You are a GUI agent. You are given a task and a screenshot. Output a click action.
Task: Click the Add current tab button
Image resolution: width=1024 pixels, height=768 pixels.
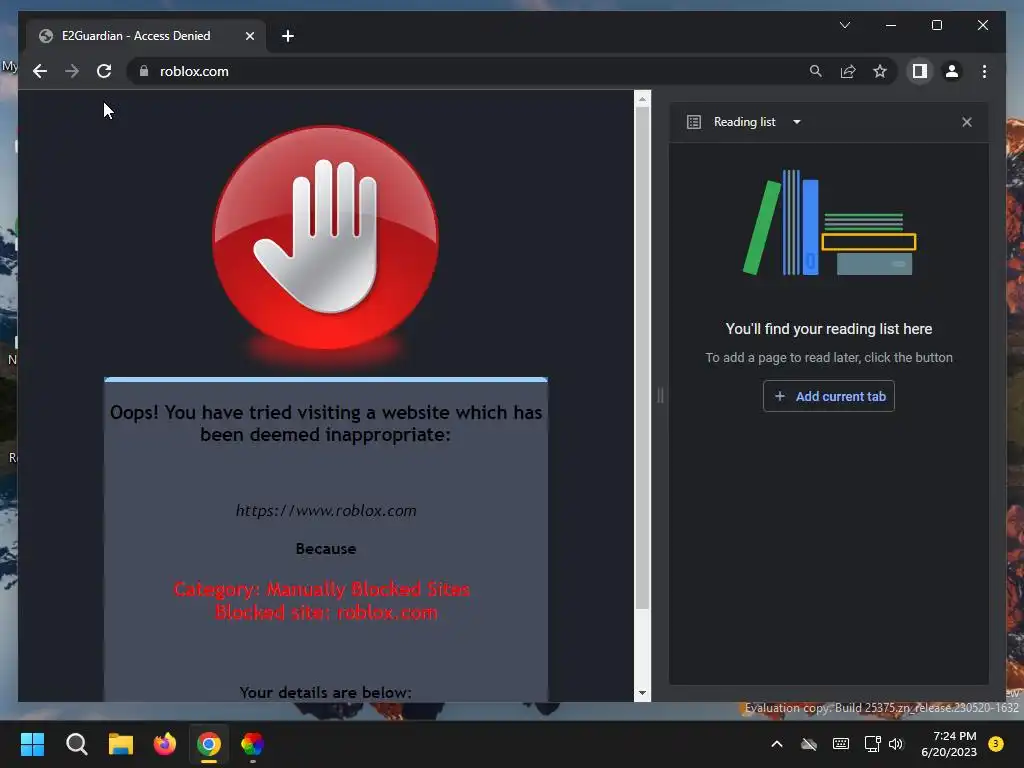coord(829,396)
